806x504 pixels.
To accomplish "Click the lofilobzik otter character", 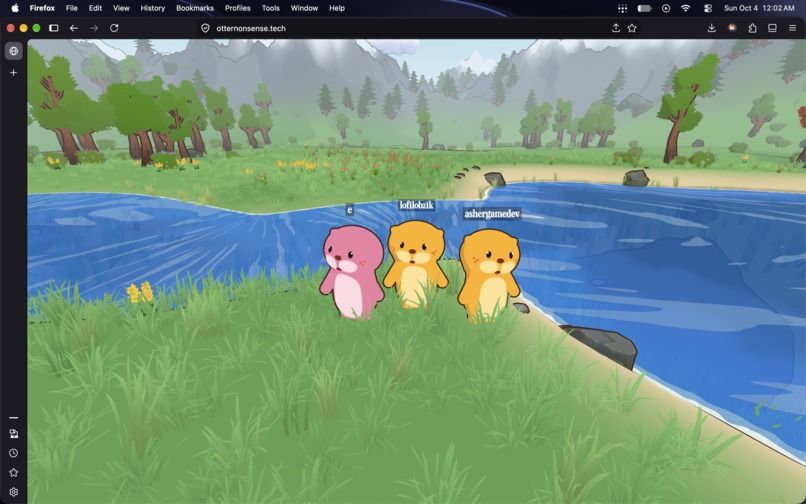I will pos(415,264).
